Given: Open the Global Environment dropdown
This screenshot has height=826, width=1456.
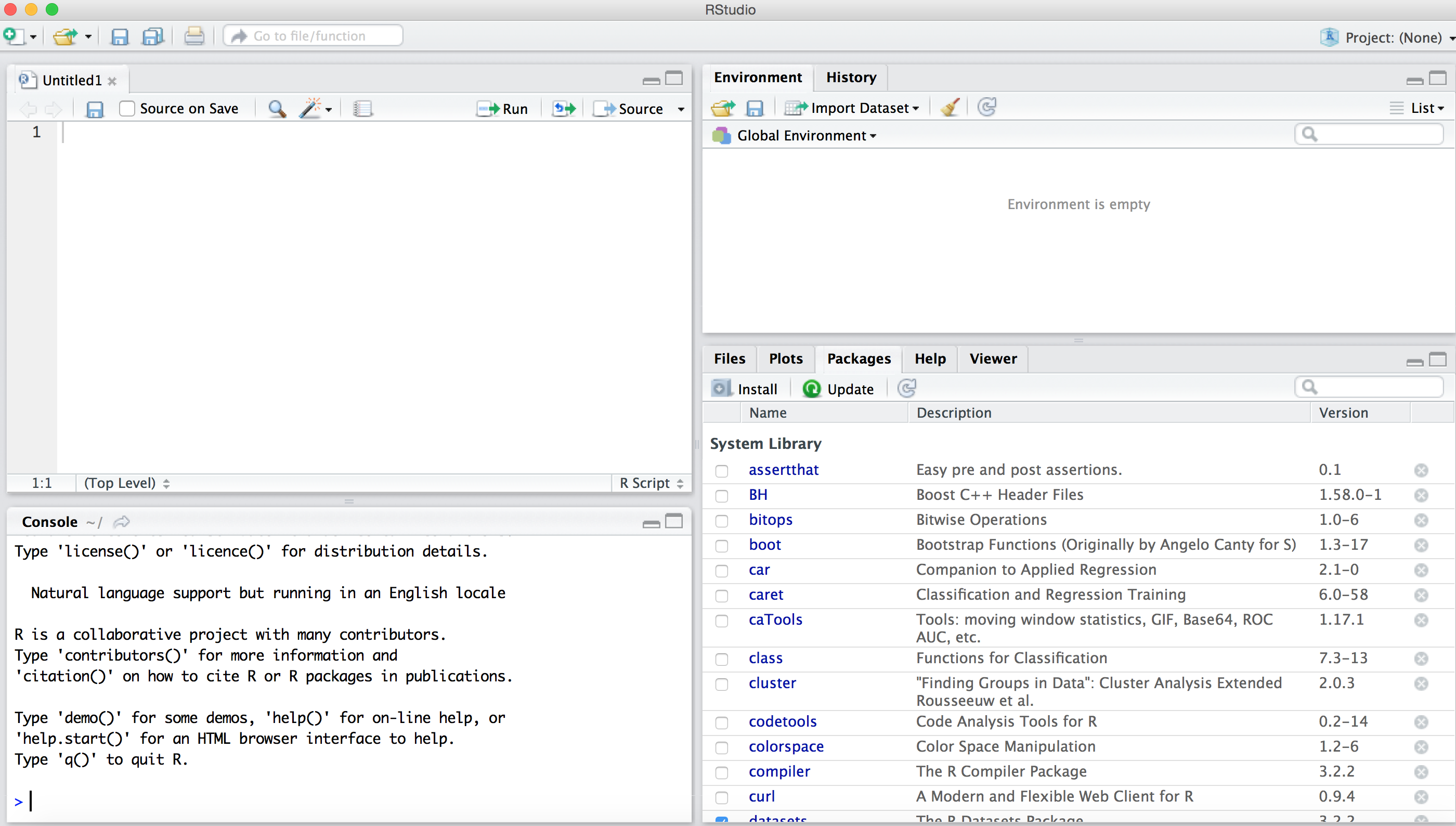Looking at the screenshot, I should (795, 136).
